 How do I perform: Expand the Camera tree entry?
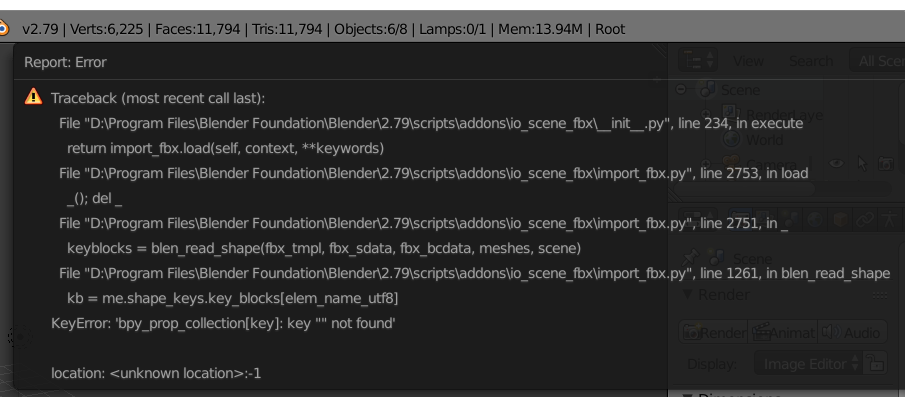(x=705, y=164)
